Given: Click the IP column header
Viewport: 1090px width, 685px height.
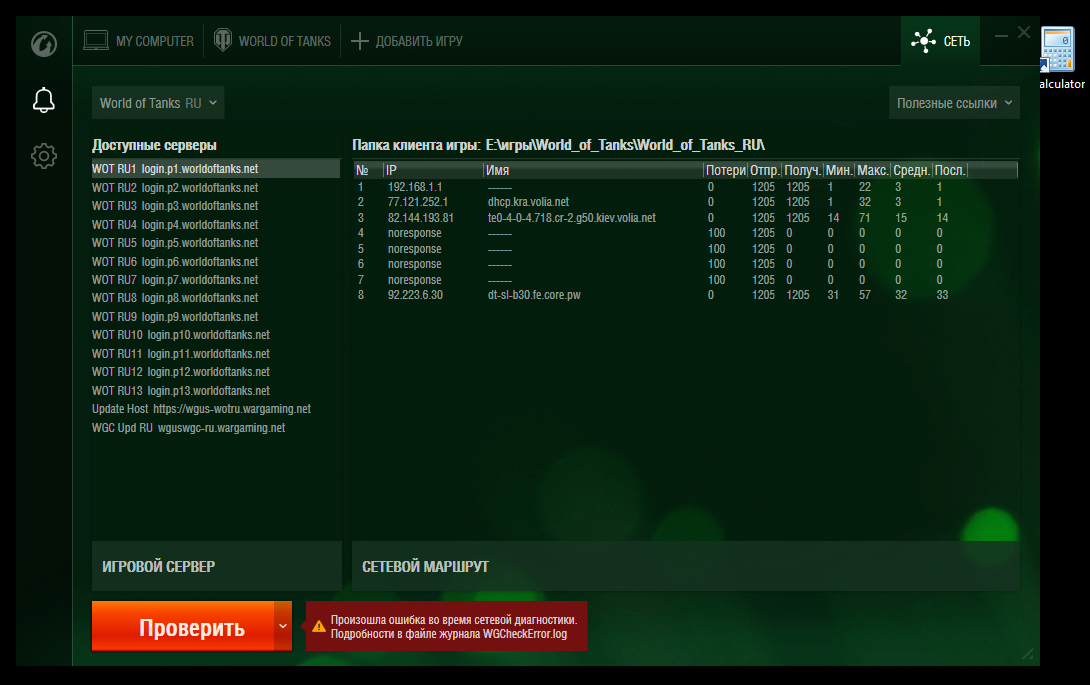Looking at the screenshot, I should point(433,170).
